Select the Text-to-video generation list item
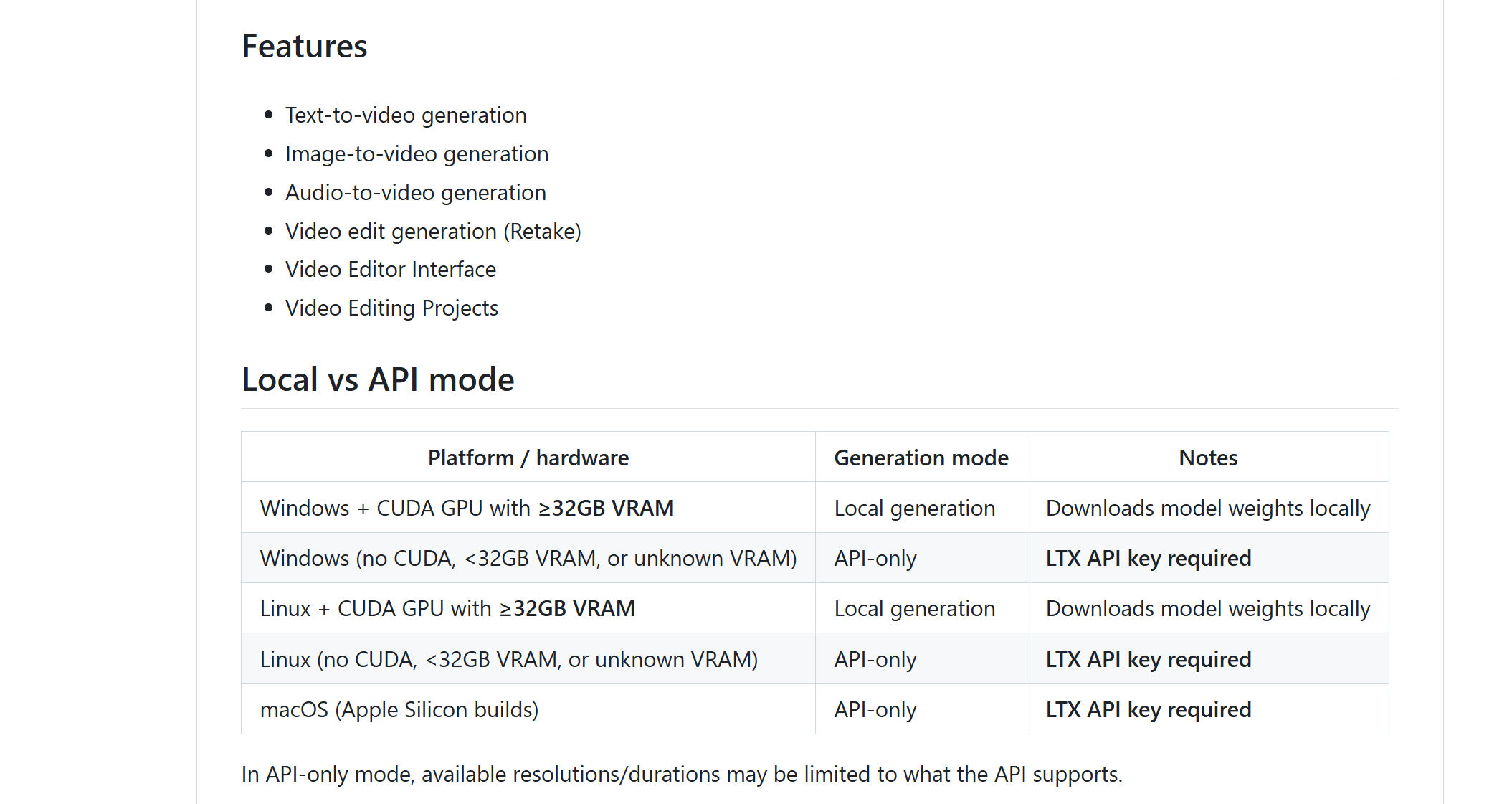Viewport: 1512px width, 804px height. click(x=406, y=115)
